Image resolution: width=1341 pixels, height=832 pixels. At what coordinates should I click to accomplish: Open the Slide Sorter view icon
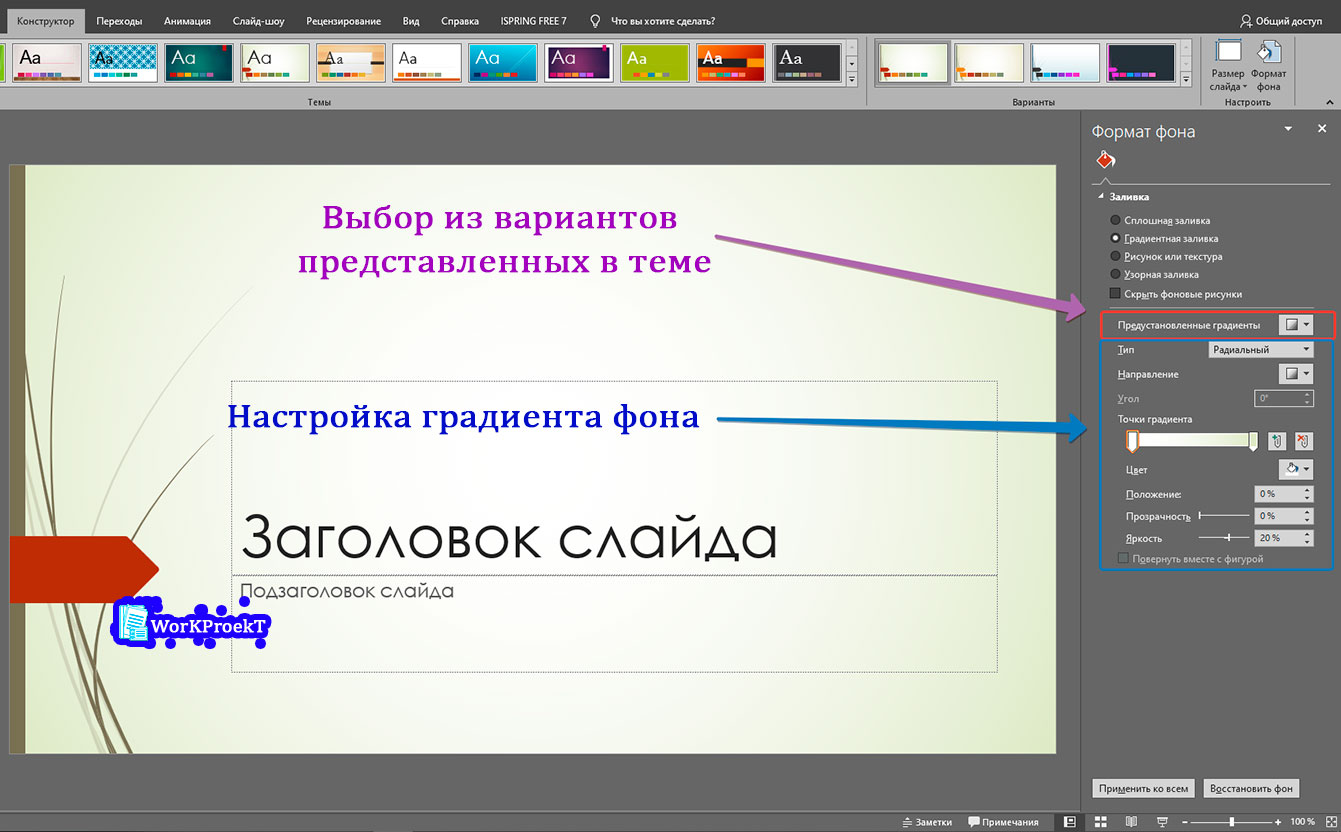click(x=1101, y=821)
